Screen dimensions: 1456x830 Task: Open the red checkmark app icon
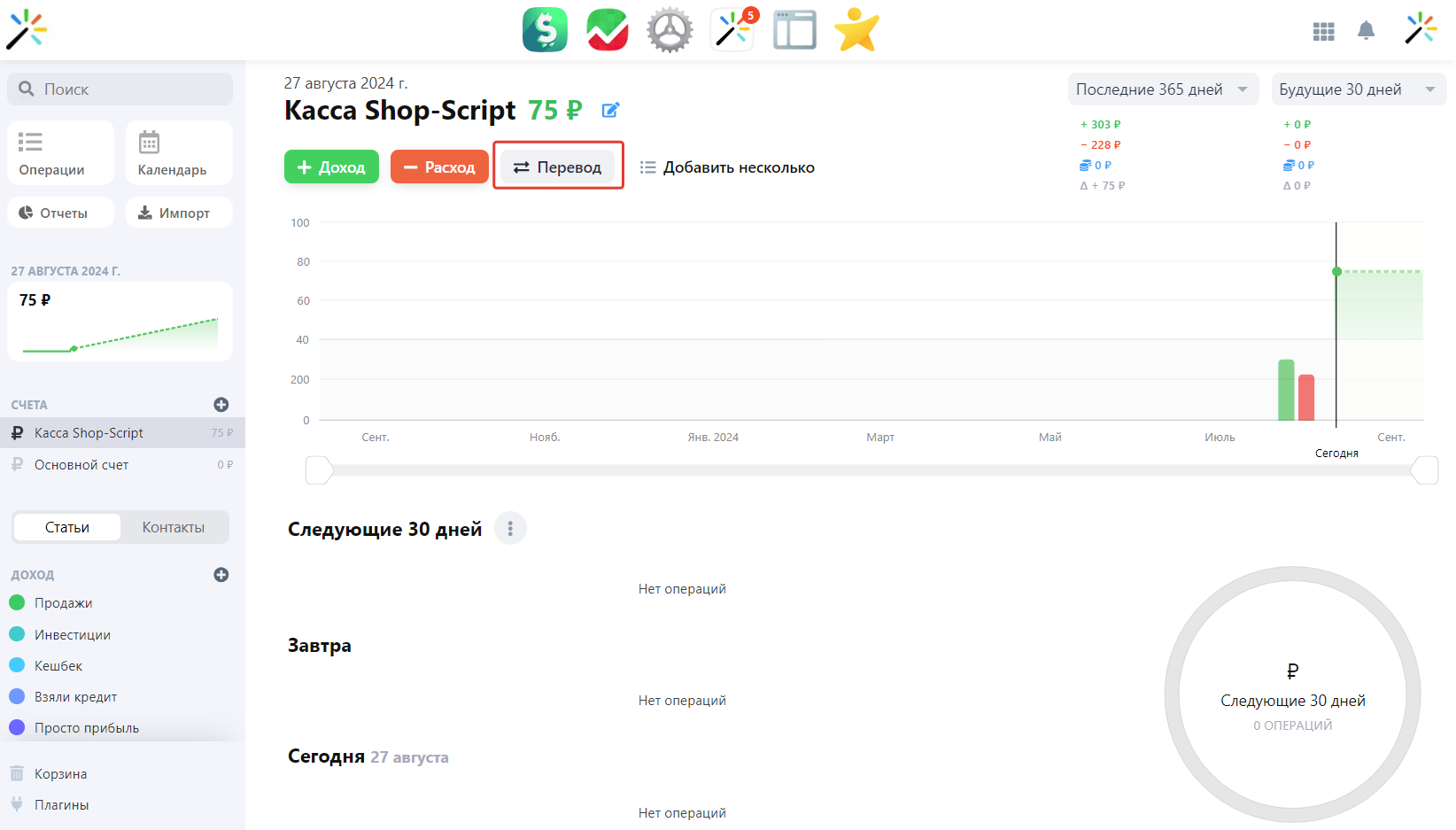pyautogui.click(x=608, y=30)
